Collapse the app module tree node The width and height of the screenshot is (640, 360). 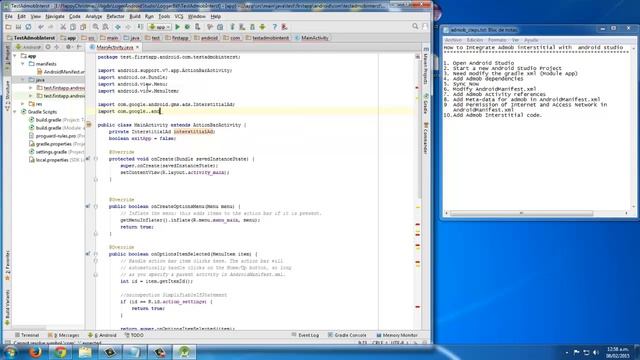pos(16,56)
